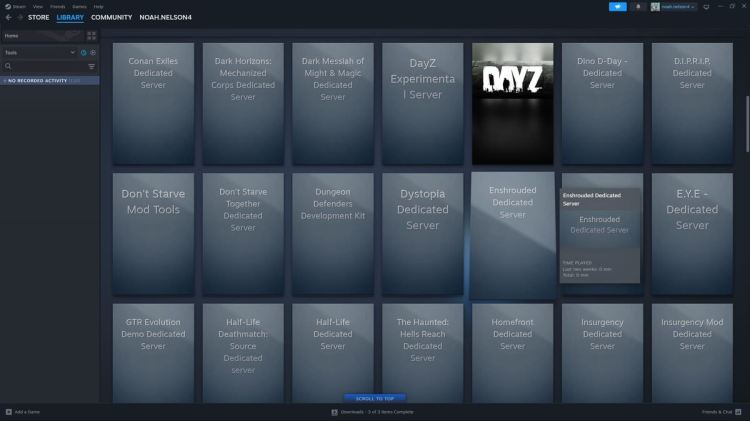This screenshot has width=750, height=421.
Task: Toggle sort by recent activity clock icon
Action: (x=84, y=52)
